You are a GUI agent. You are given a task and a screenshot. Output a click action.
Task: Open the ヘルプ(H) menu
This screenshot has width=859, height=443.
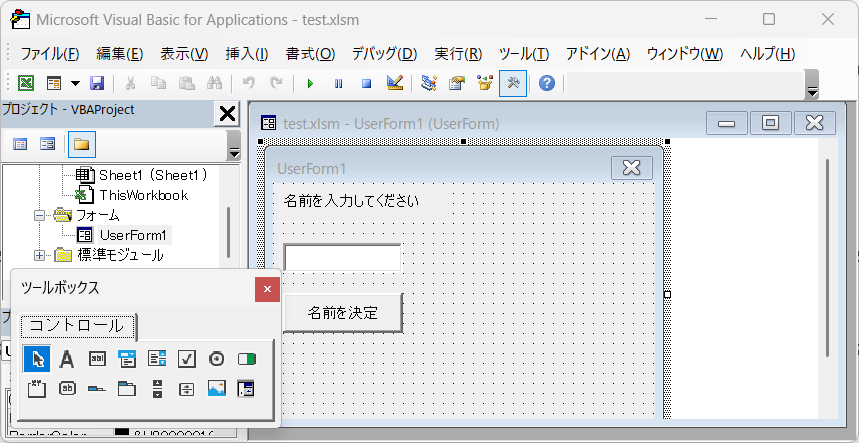pos(768,54)
